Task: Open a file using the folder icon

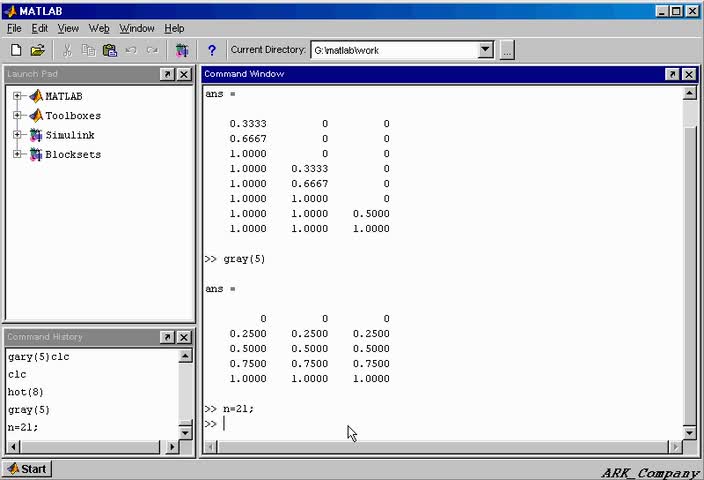Action: [38, 50]
